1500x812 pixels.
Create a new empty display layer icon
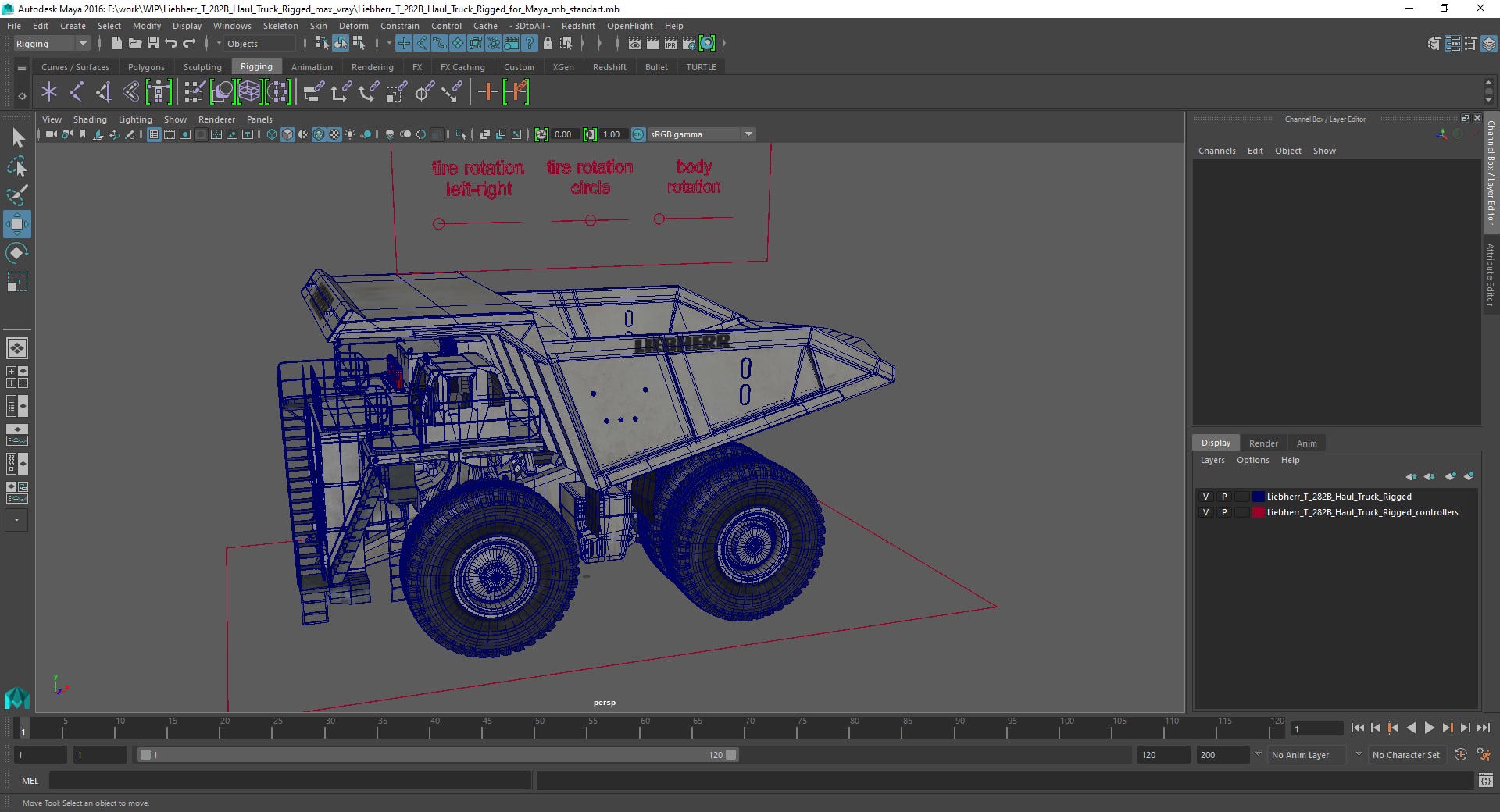point(1450,476)
